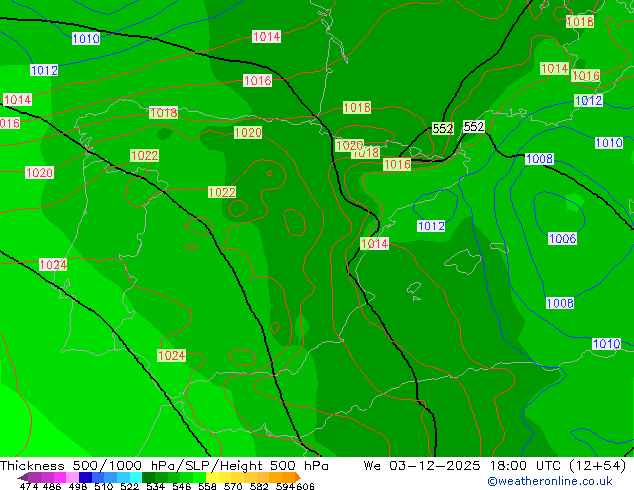Click the purple arrow at the legend start

pyautogui.click(x=23, y=477)
